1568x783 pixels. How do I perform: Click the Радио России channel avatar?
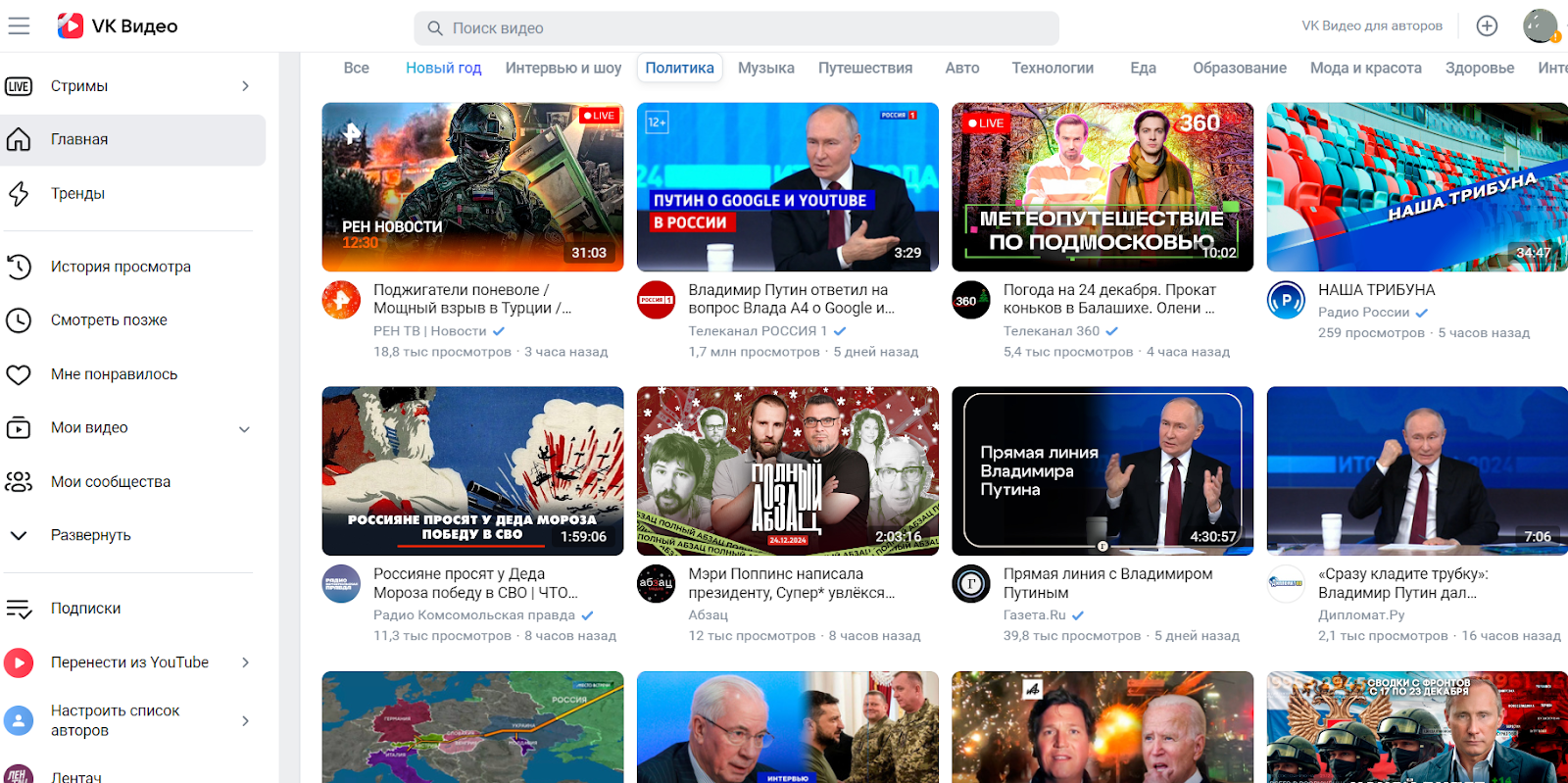(1286, 300)
